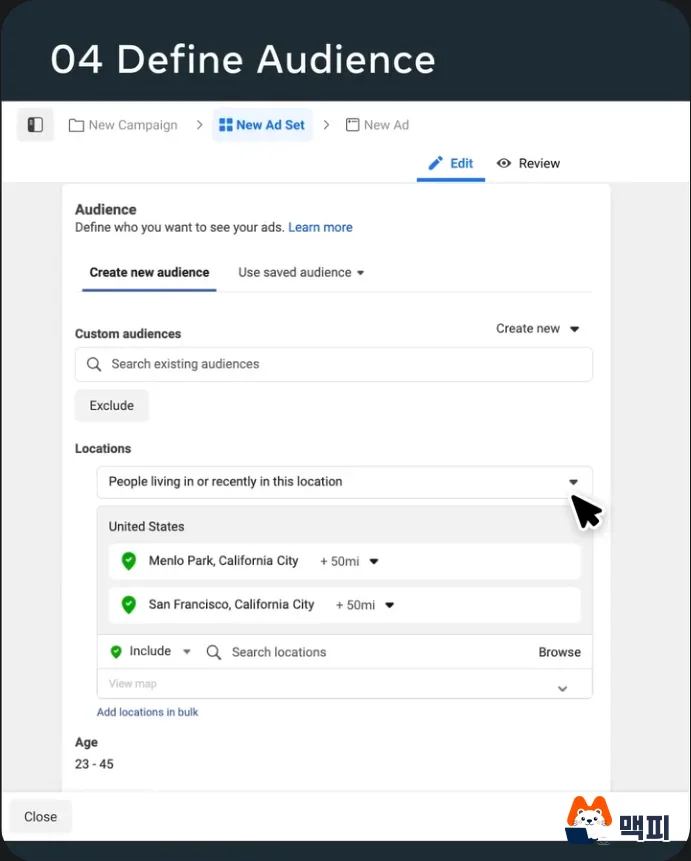This screenshot has width=691, height=861.
Task: Open the Menlo Park +50mi radius dropdown
Action: tap(349, 561)
